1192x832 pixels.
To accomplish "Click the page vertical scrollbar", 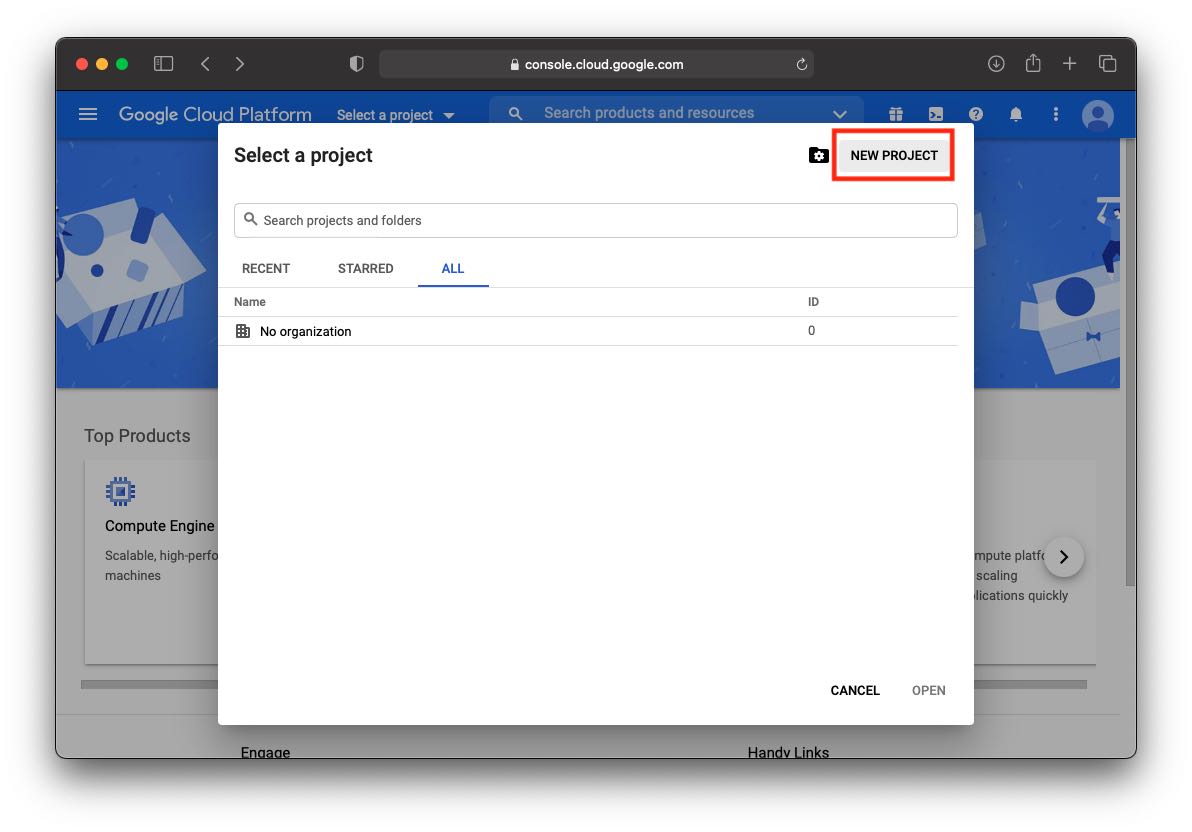I will click(x=1130, y=362).
